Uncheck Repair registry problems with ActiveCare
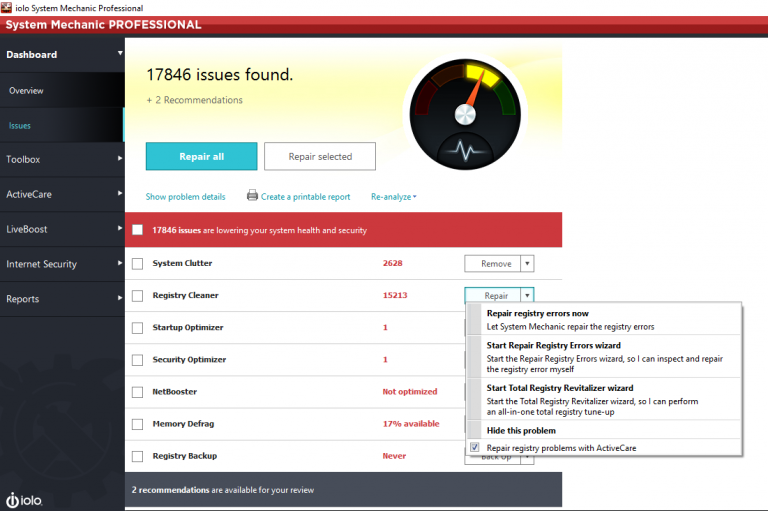768x511 pixels. 475,447
